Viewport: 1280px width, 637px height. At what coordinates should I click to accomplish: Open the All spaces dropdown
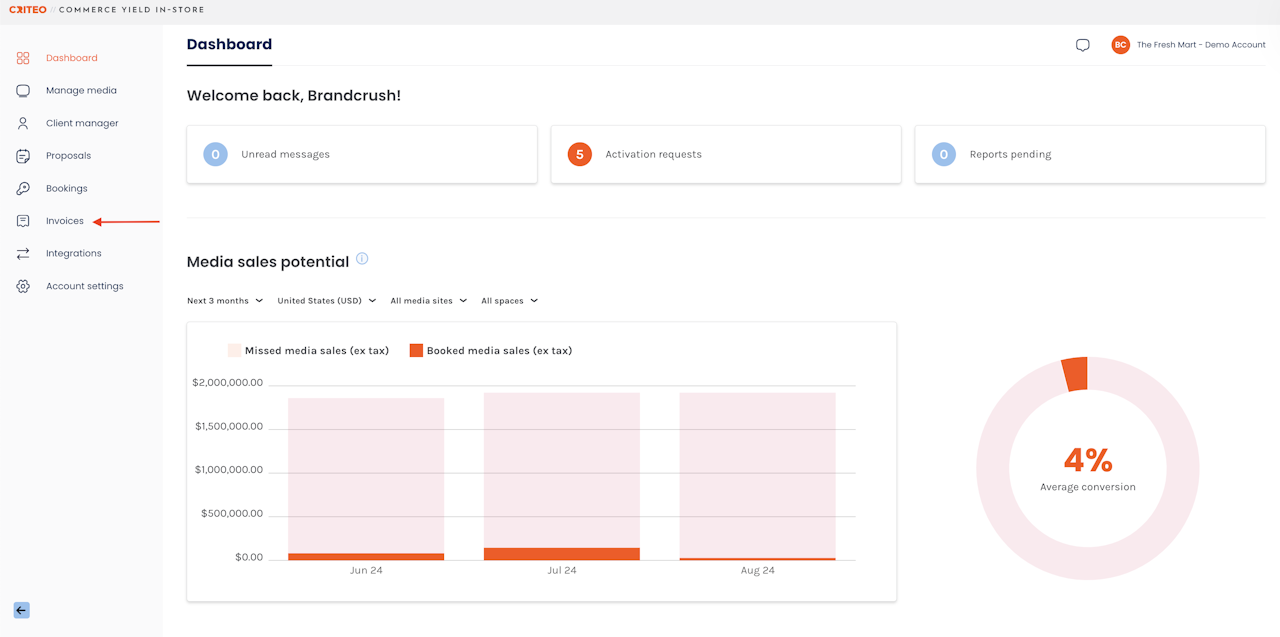[509, 301]
